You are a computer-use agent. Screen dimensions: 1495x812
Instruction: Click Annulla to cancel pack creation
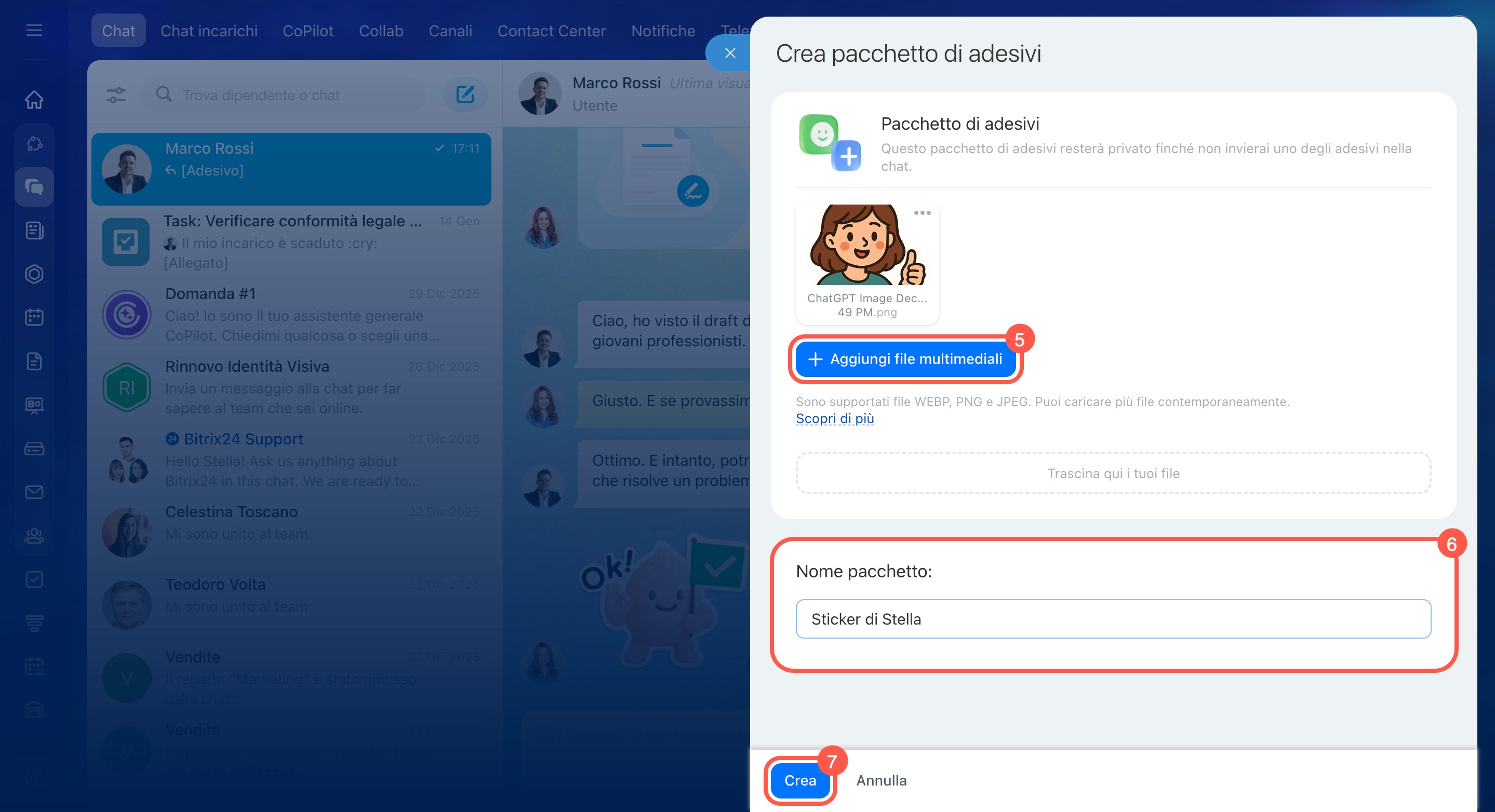click(x=881, y=780)
